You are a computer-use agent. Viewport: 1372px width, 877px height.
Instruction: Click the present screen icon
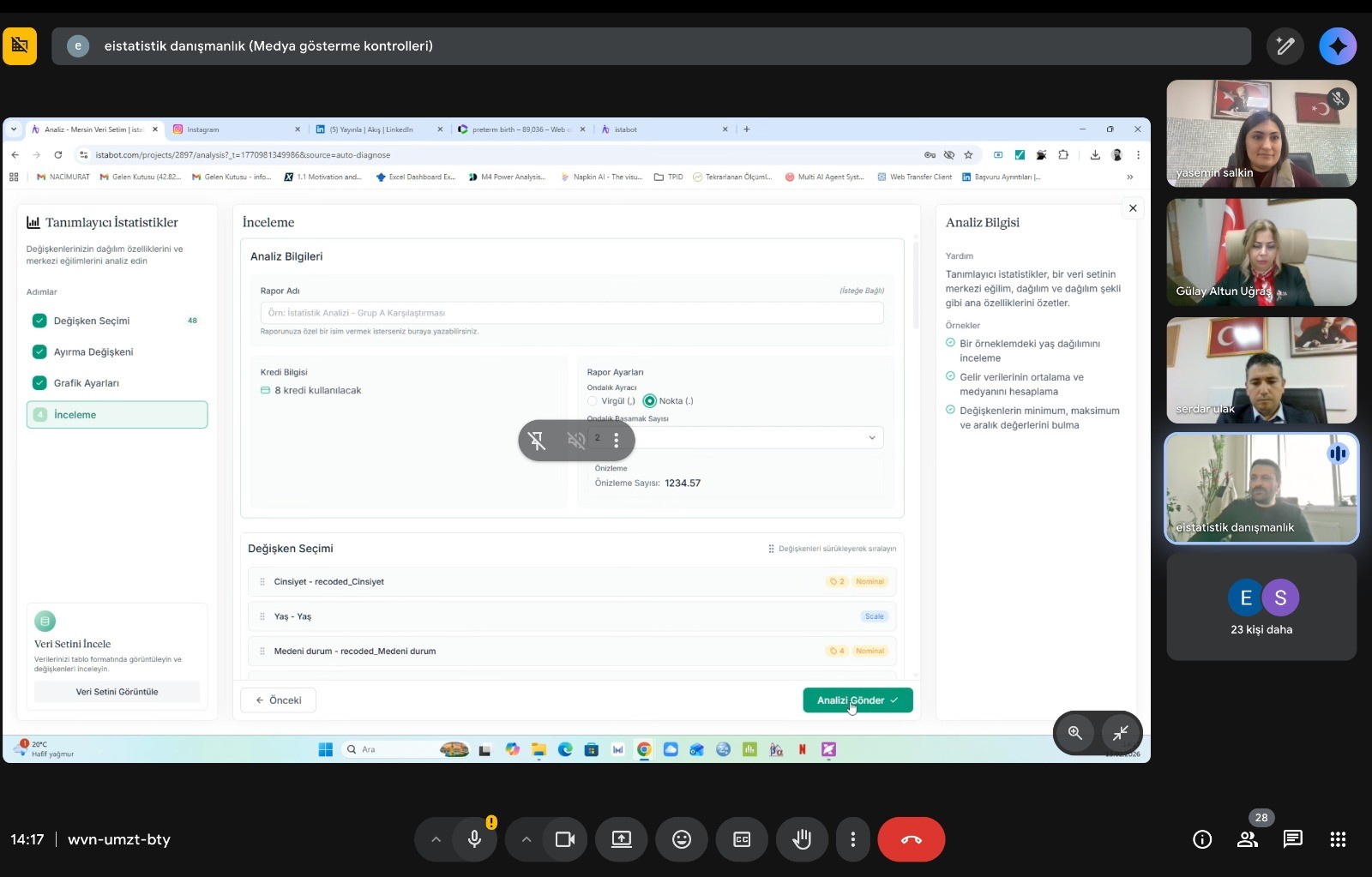621,839
